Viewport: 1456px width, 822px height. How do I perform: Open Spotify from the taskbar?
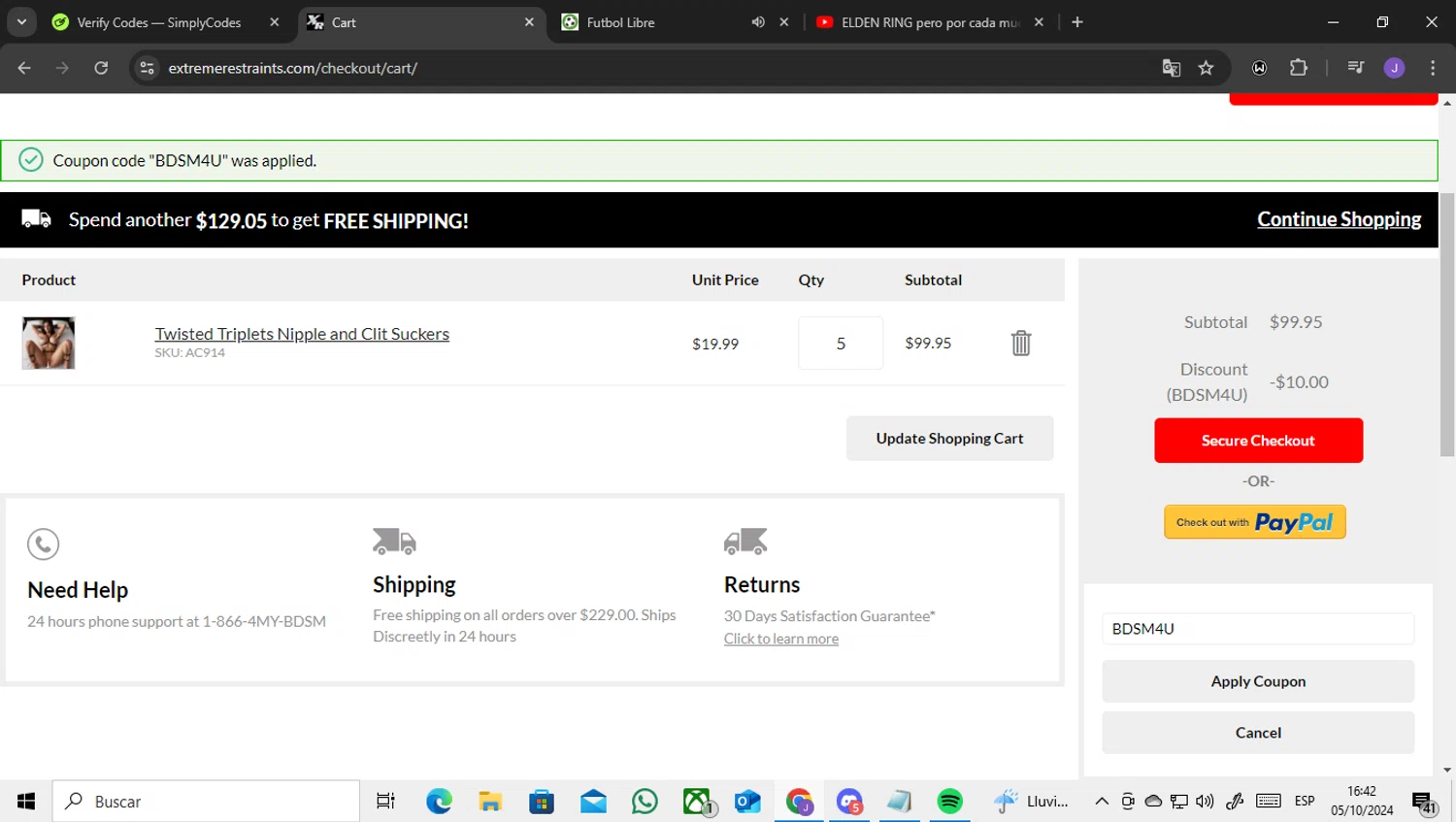click(949, 801)
